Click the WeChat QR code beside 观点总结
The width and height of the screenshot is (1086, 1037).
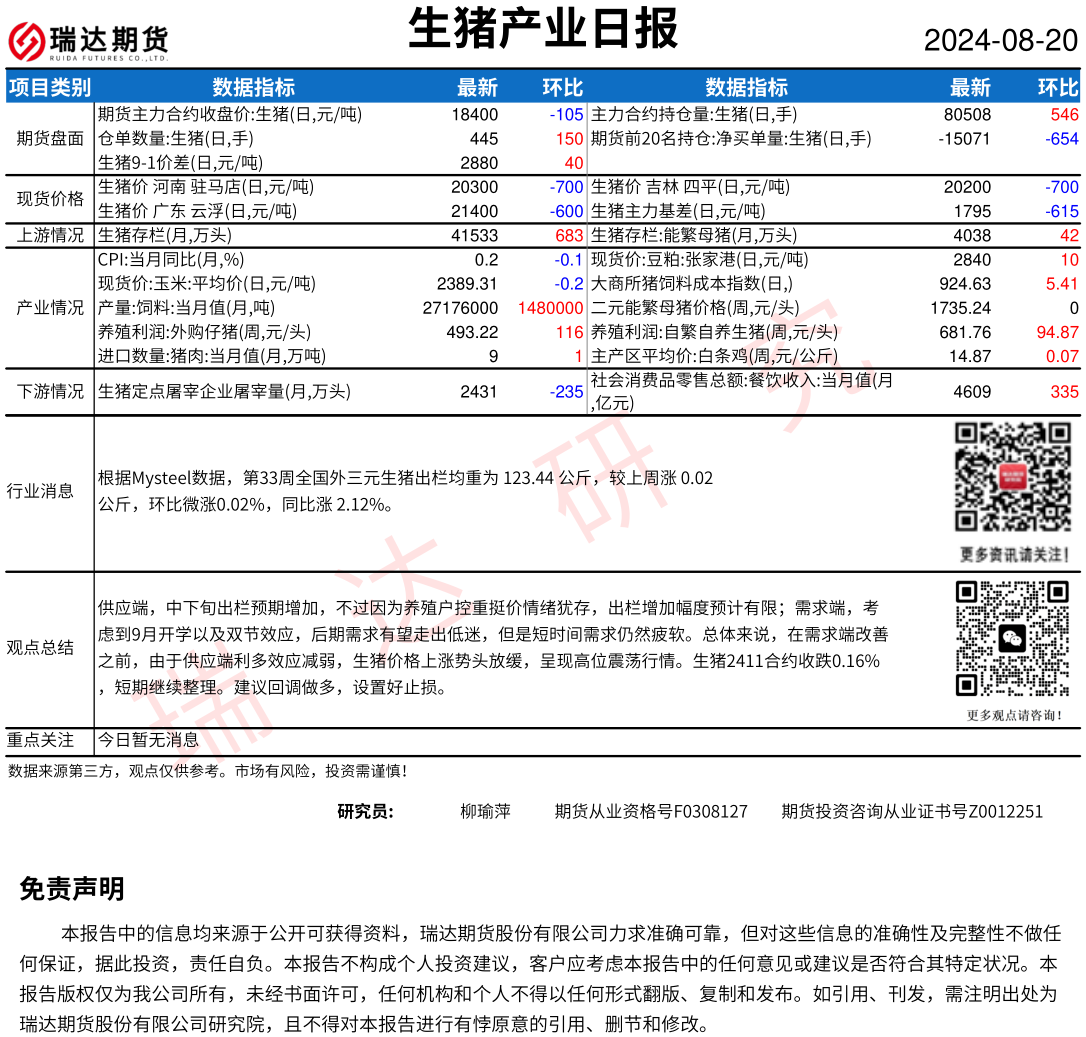(1013, 638)
